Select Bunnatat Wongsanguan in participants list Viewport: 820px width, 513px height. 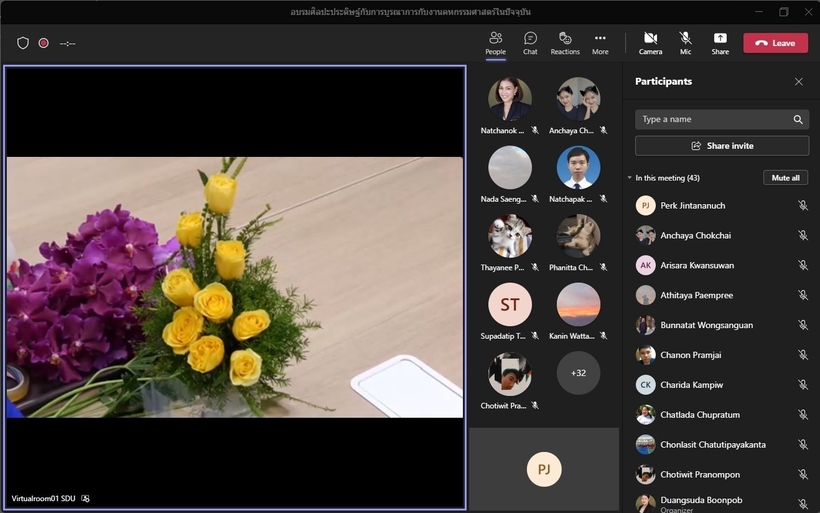(722, 325)
